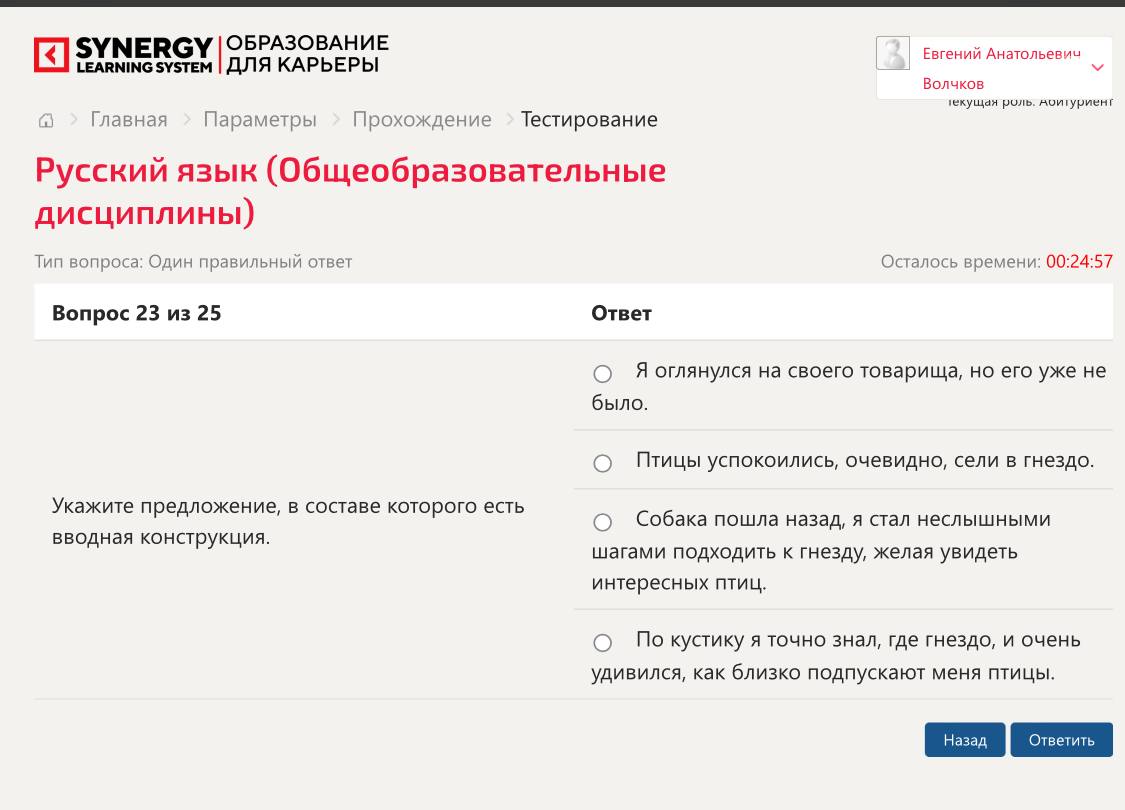Open the home icon in breadcrumbs

[46, 120]
